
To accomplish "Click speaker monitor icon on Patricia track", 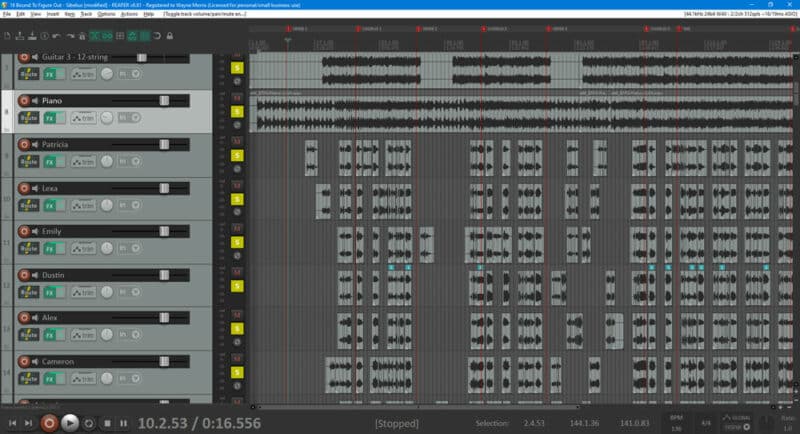I will [x=35, y=144].
